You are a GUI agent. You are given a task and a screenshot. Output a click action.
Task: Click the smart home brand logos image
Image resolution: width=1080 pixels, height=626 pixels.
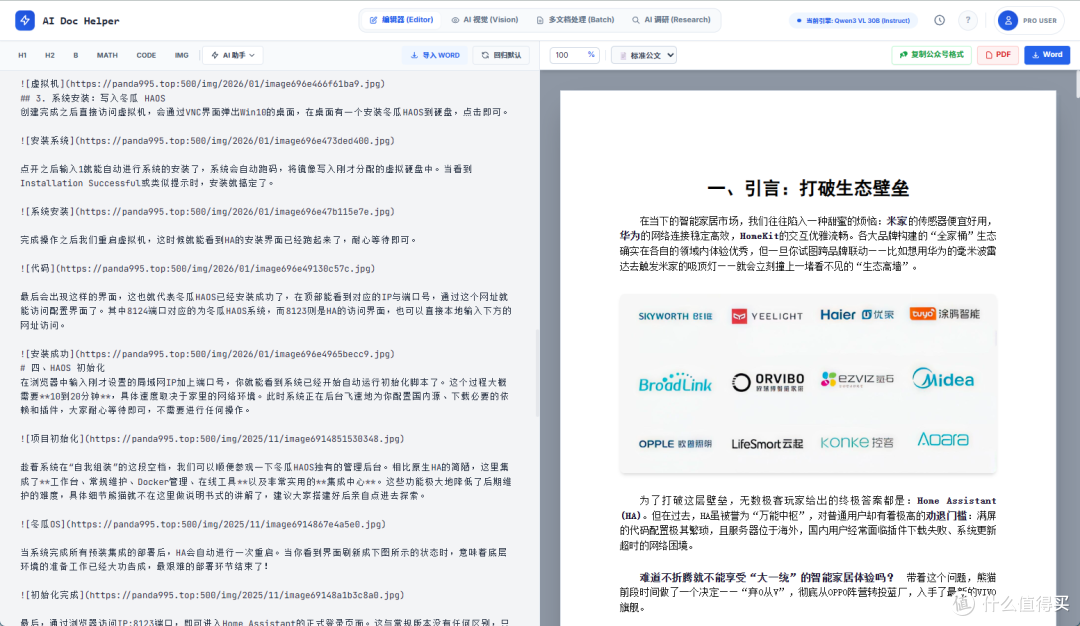coord(808,384)
